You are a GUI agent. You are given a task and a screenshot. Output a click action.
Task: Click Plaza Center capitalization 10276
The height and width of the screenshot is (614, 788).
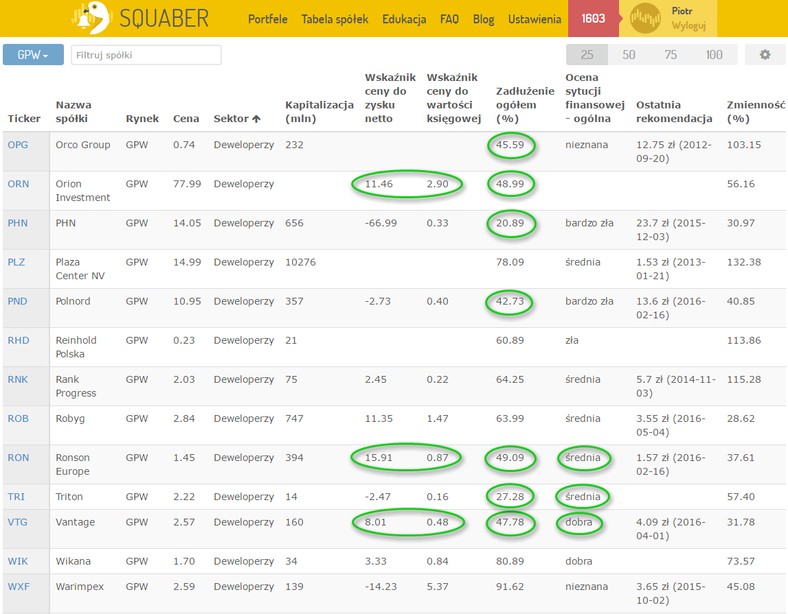(x=301, y=262)
